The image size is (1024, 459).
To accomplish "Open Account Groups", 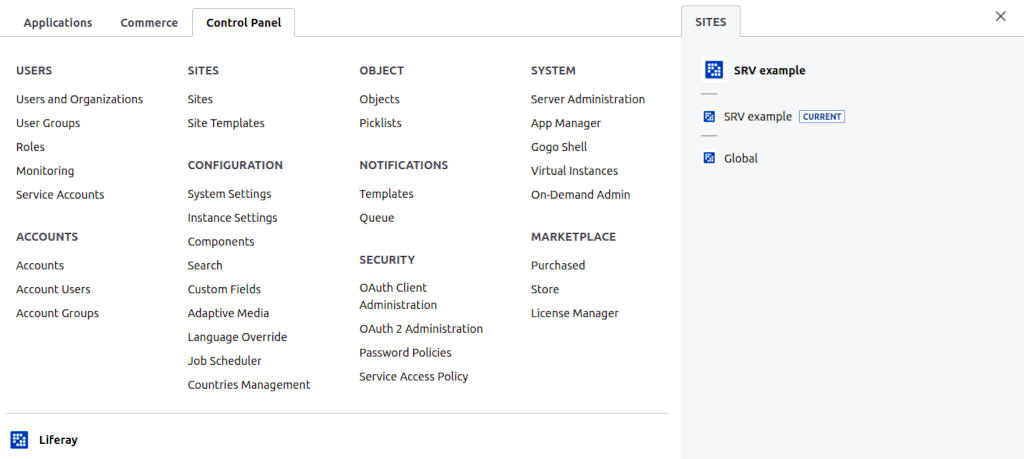I will [x=57, y=313].
